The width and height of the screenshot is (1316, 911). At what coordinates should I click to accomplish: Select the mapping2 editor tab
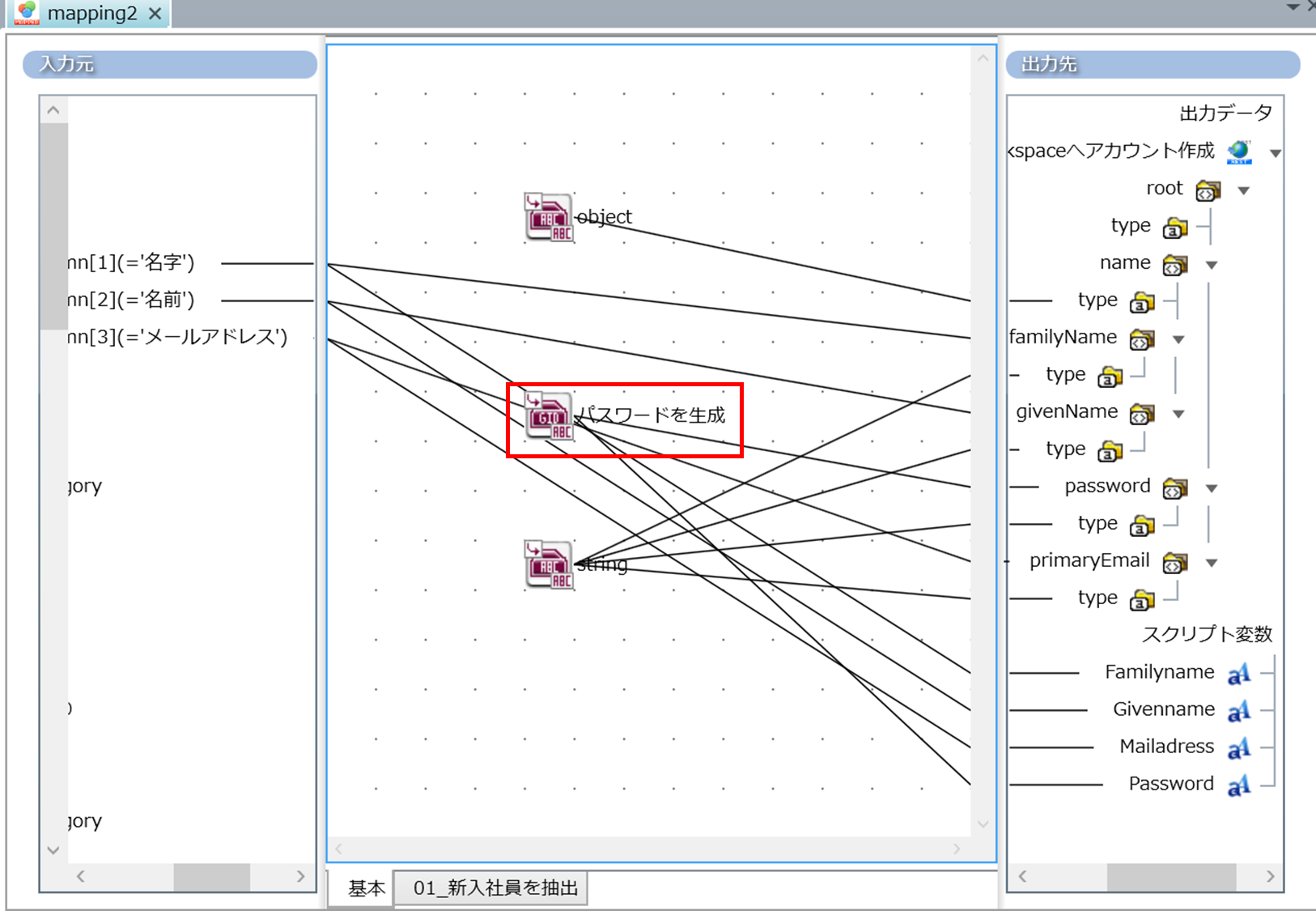point(89,14)
